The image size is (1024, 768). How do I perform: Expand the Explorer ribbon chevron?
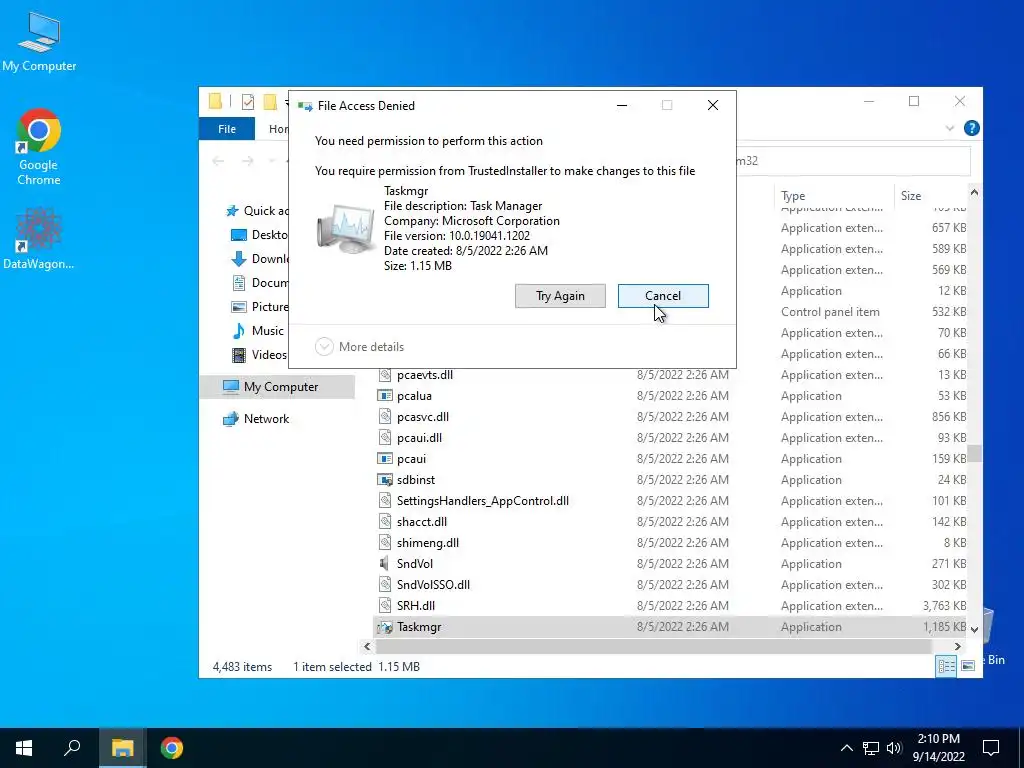coord(950,129)
